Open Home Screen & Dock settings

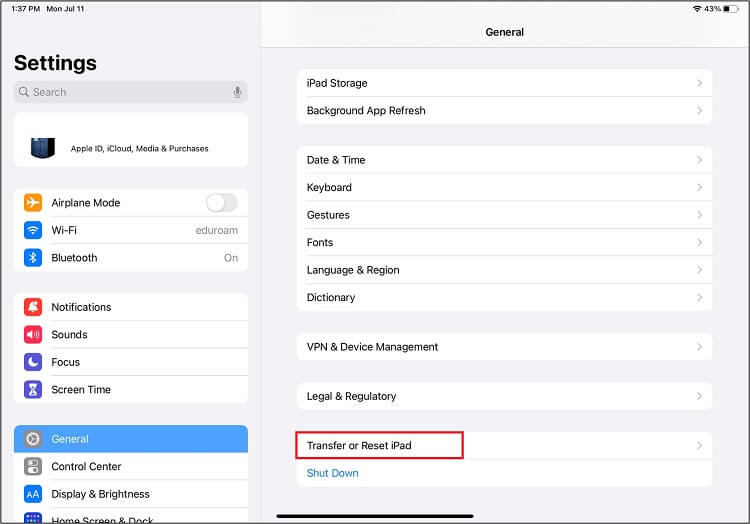point(131,516)
